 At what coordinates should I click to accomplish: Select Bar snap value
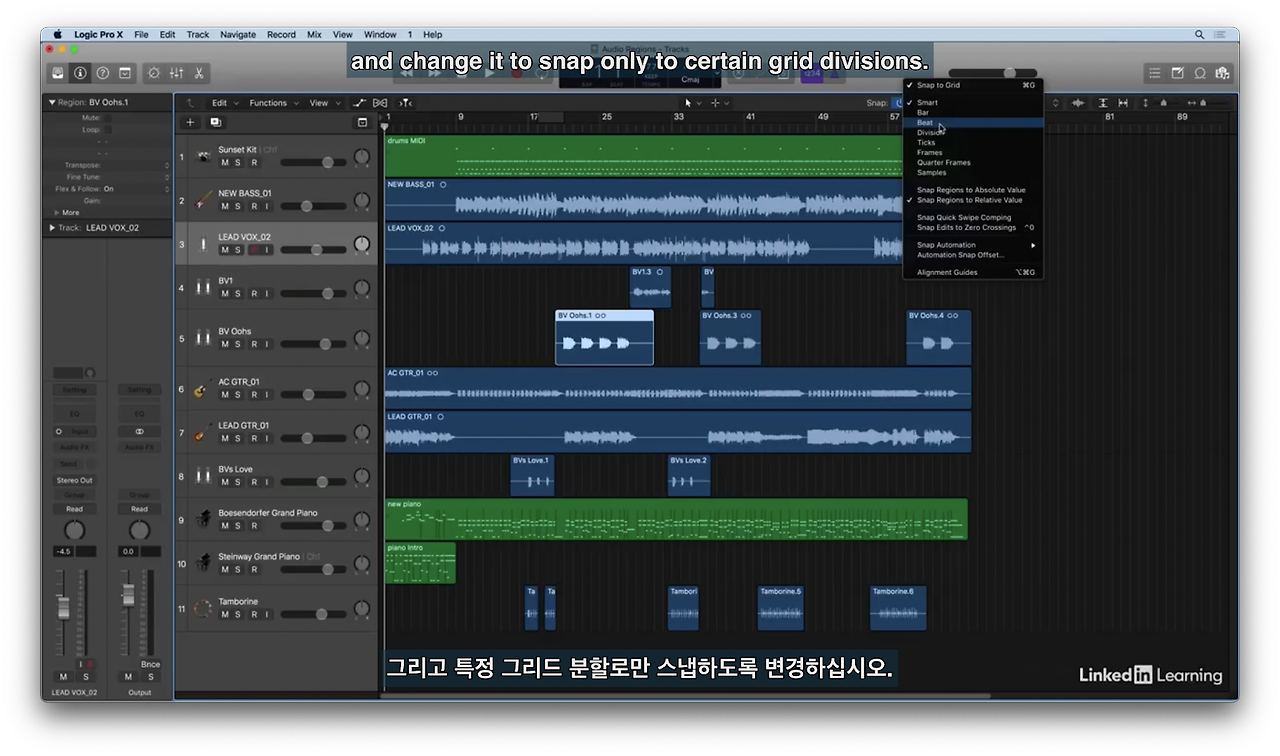click(974, 113)
